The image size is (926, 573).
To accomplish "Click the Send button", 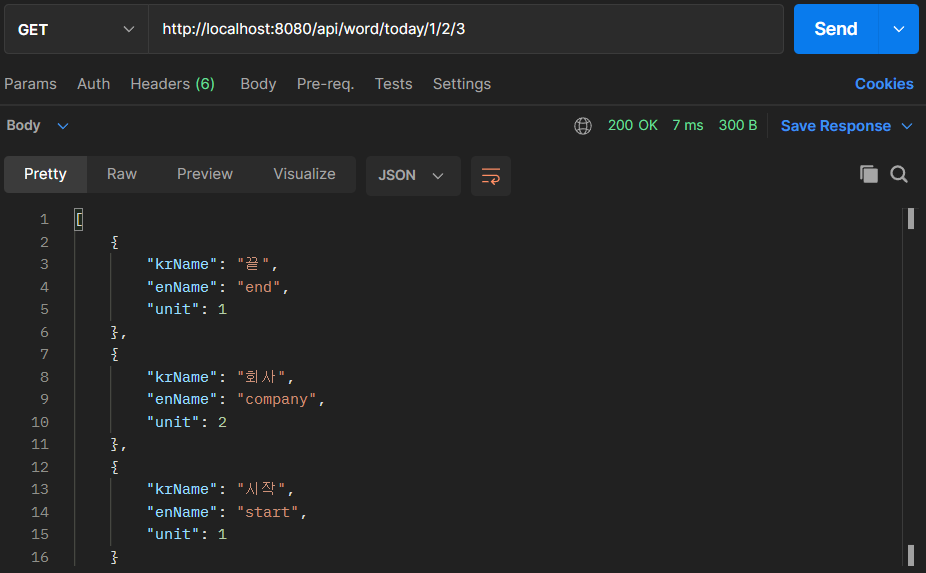I will [x=836, y=29].
